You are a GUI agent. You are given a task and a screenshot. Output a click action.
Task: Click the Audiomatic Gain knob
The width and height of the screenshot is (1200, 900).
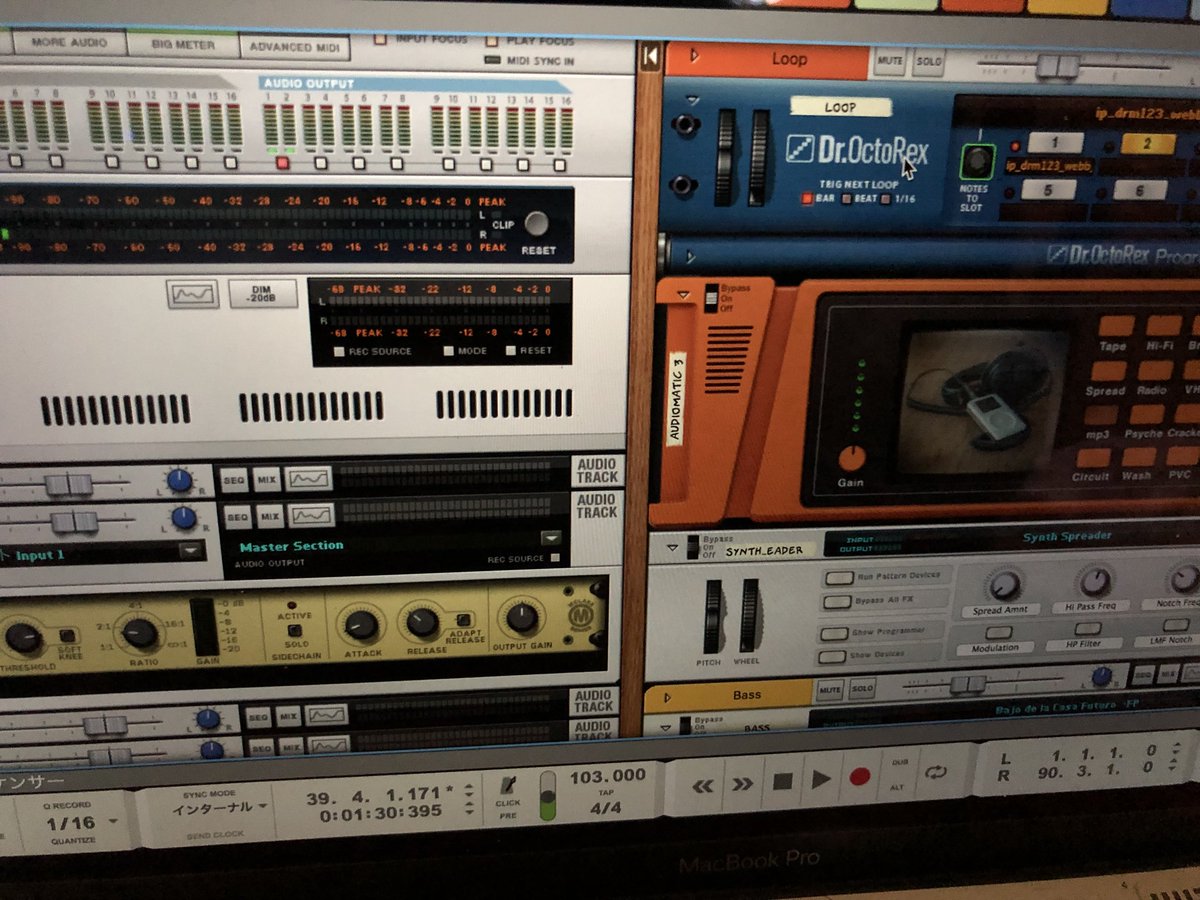tap(851, 458)
